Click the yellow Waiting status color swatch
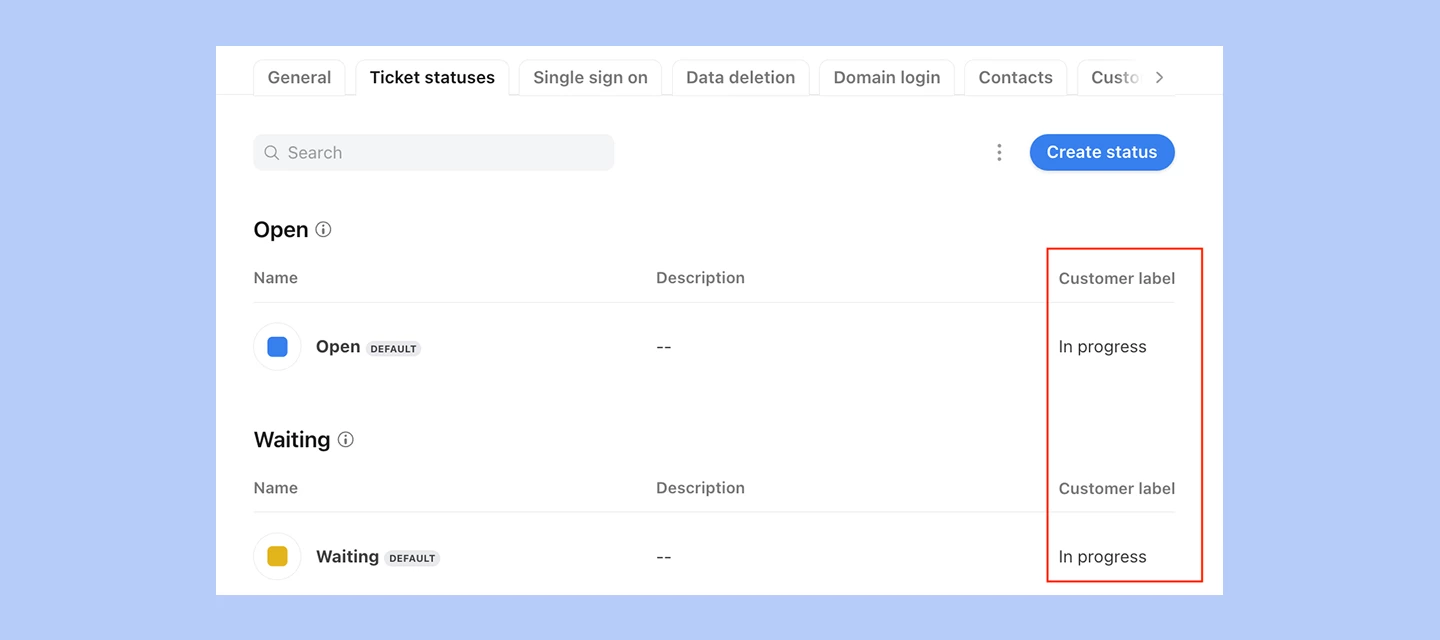Image resolution: width=1440 pixels, height=640 pixels. click(x=278, y=557)
